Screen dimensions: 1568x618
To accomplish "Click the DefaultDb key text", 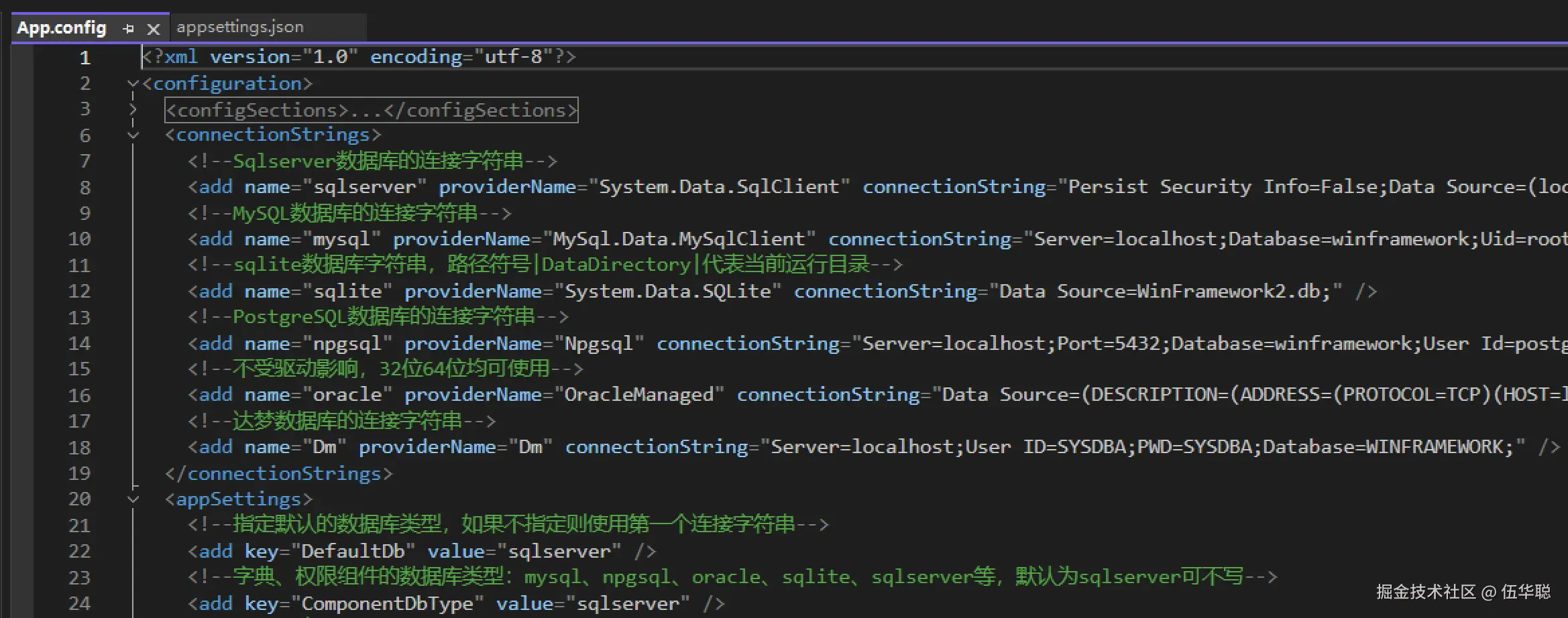I will 353,552.
